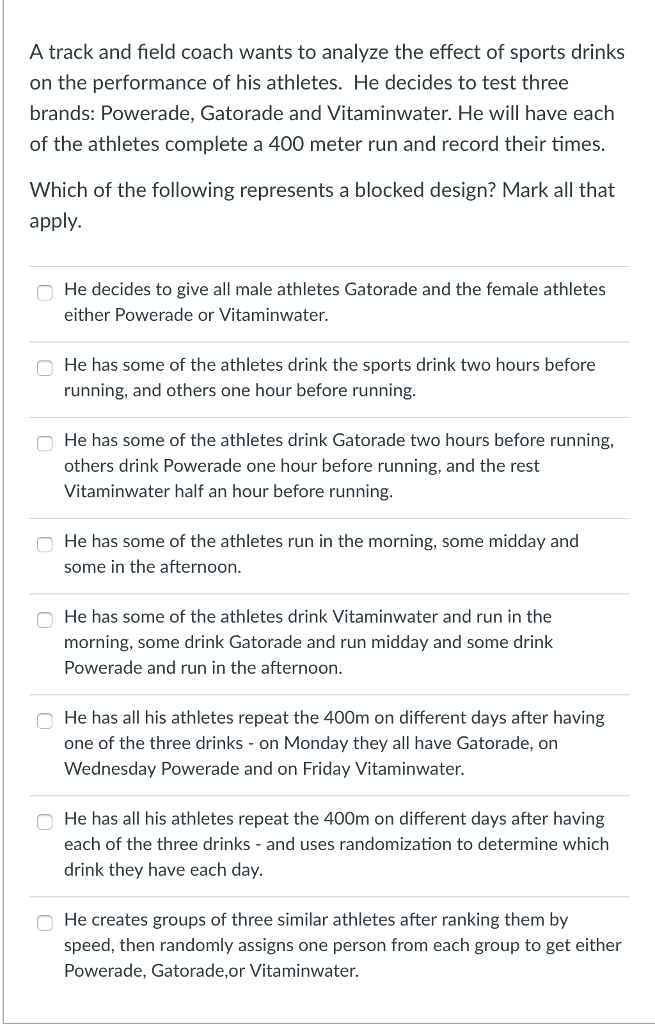Check the option pairing drinks with times of day
The image size is (655, 1024).
pyautogui.click(x=44, y=618)
